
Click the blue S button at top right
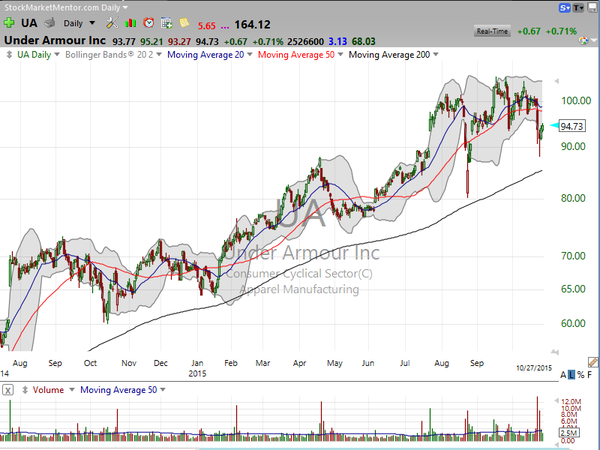point(565,8)
